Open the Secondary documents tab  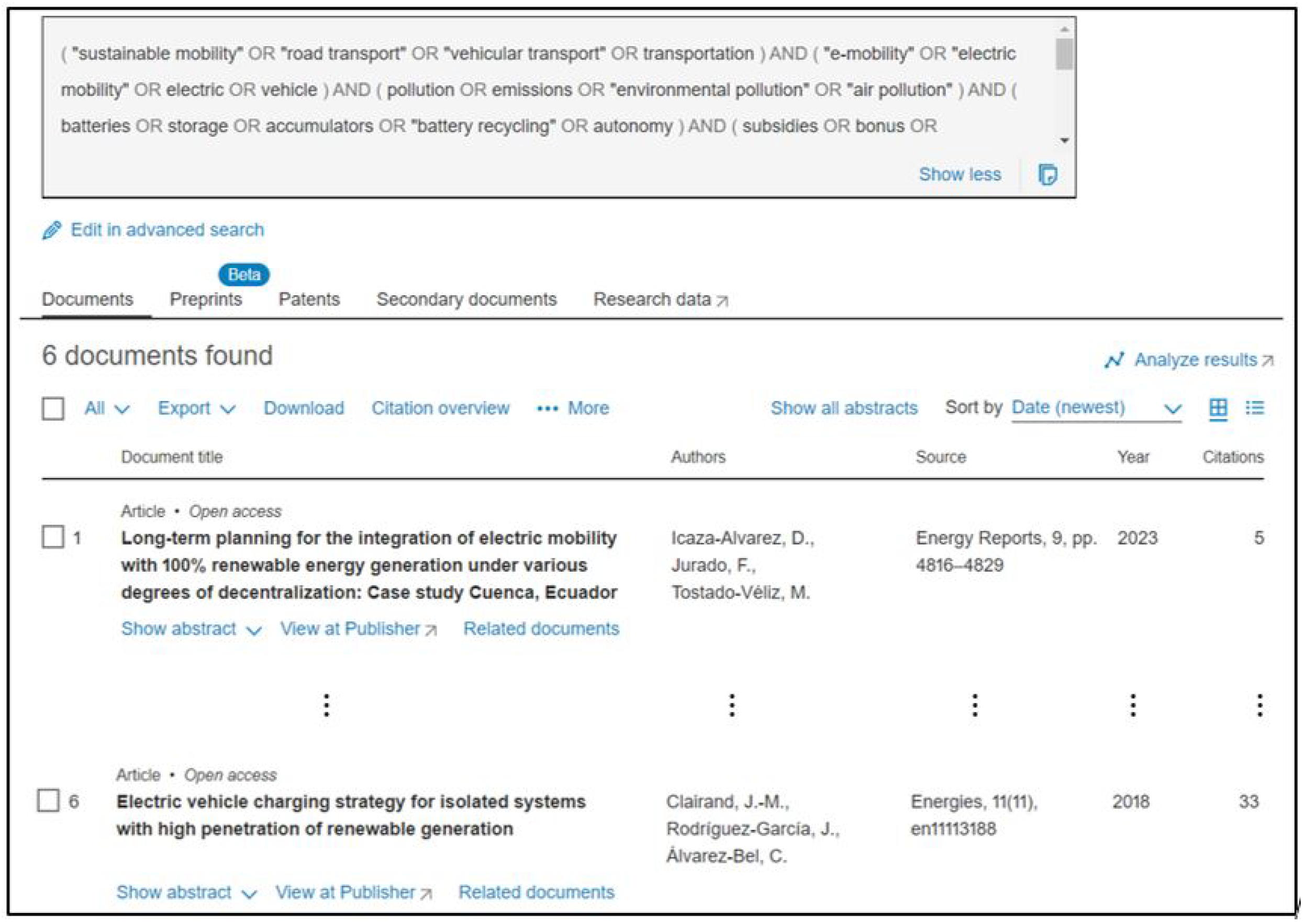pos(466,299)
